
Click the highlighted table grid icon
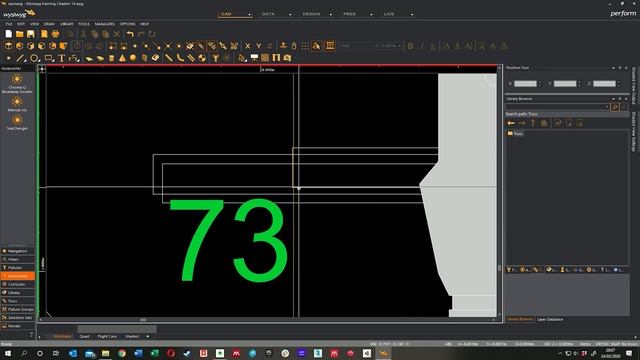[x=330, y=46]
